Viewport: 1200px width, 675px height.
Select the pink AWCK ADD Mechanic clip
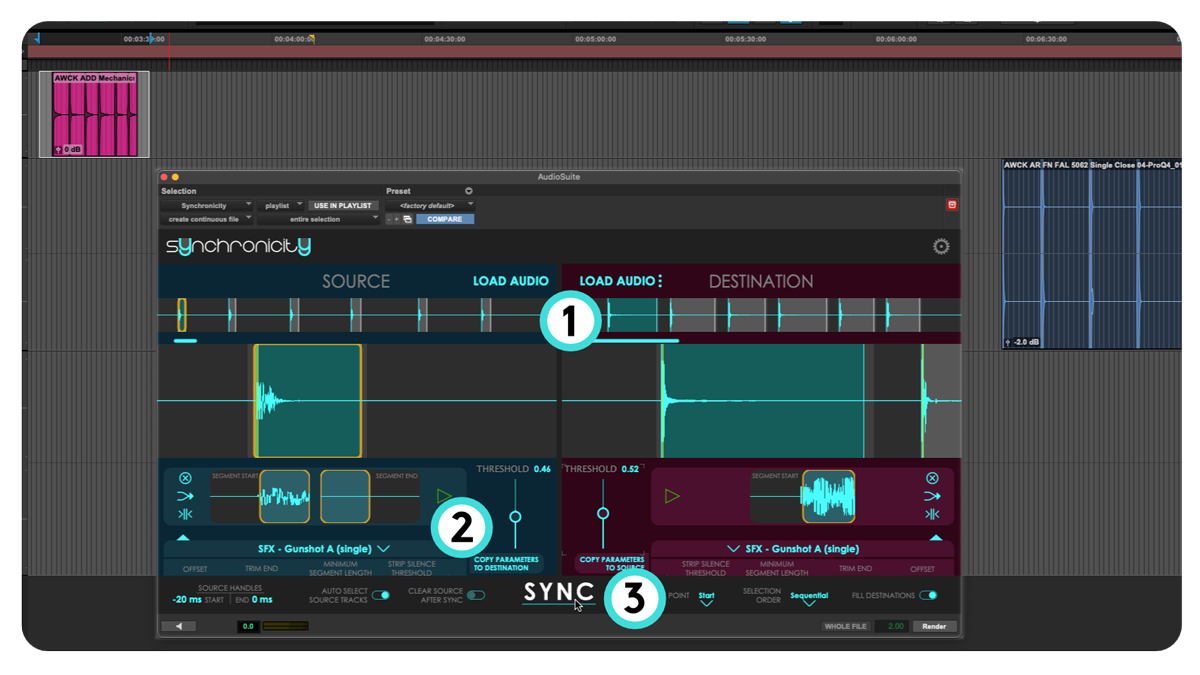(x=94, y=114)
